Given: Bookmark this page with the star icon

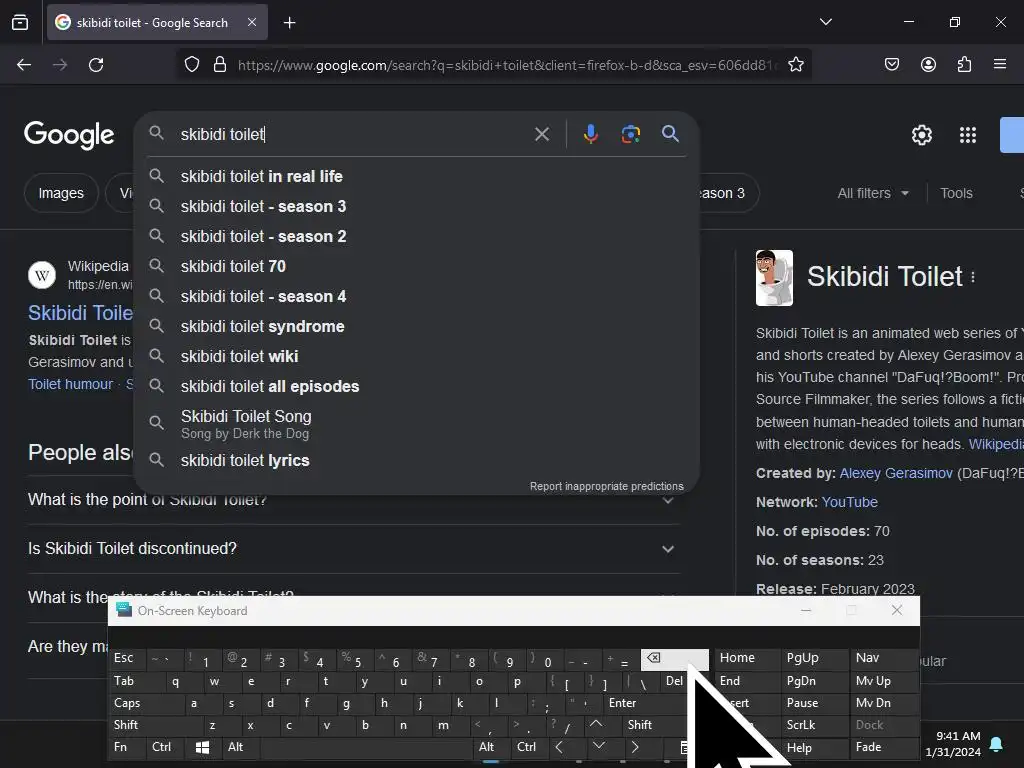Looking at the screenshot, I should click(795, 65).
